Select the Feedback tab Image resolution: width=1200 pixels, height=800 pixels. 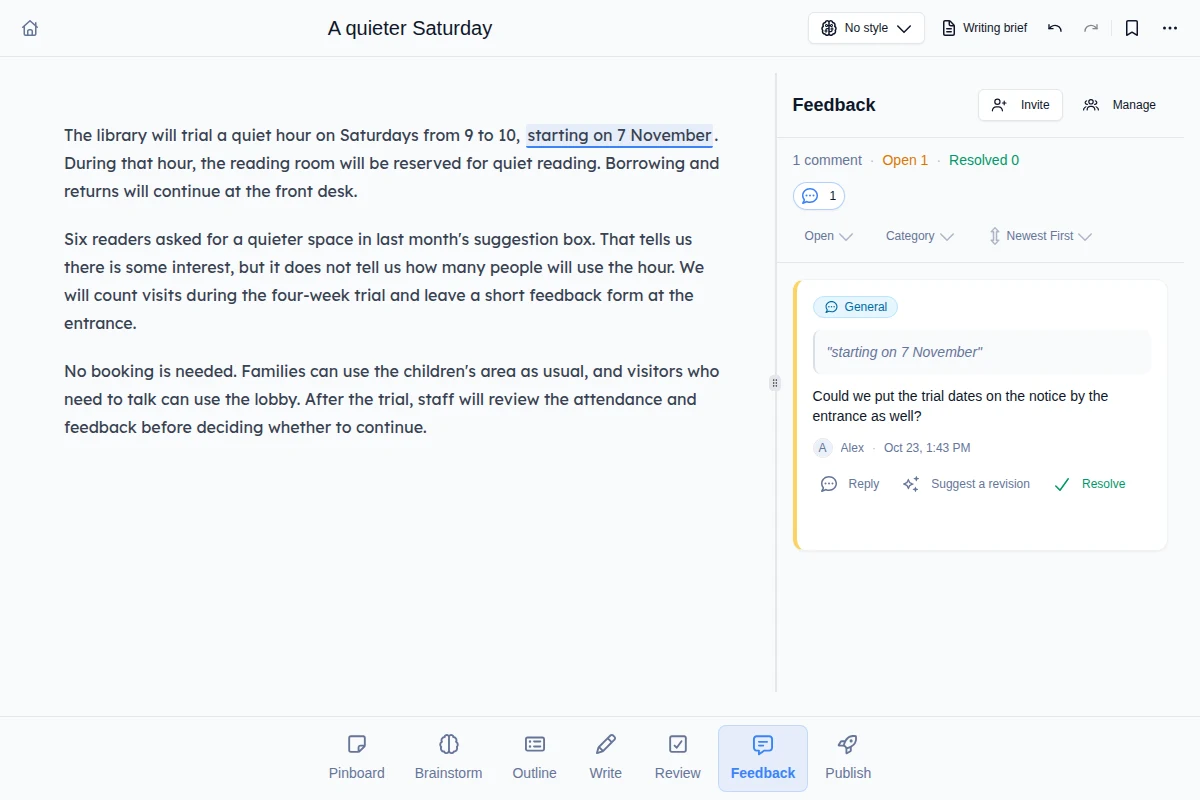pos(763,758)
